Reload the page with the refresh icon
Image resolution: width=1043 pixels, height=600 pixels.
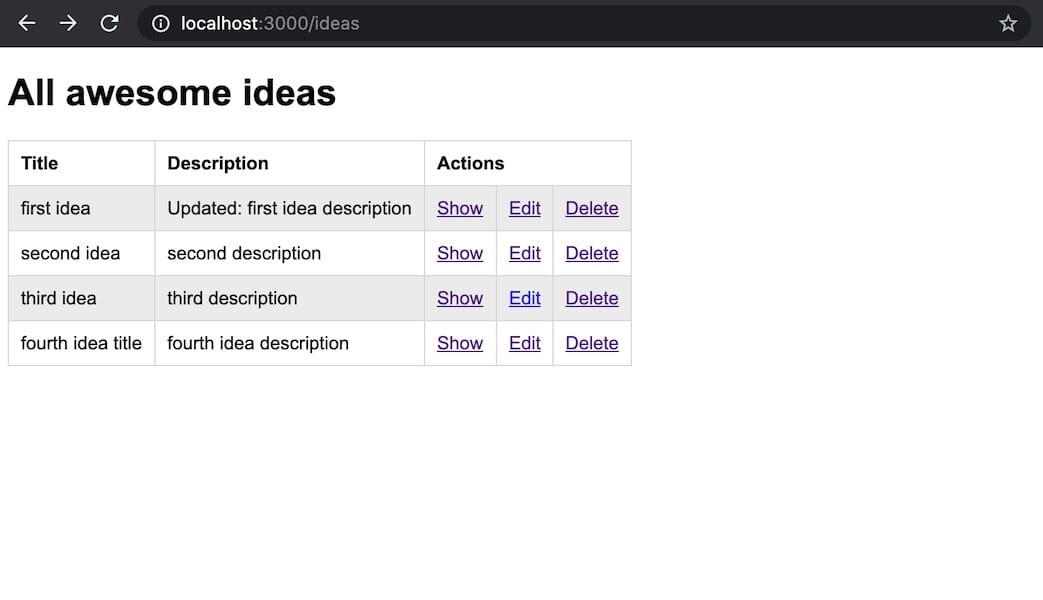tap(110, 23)
